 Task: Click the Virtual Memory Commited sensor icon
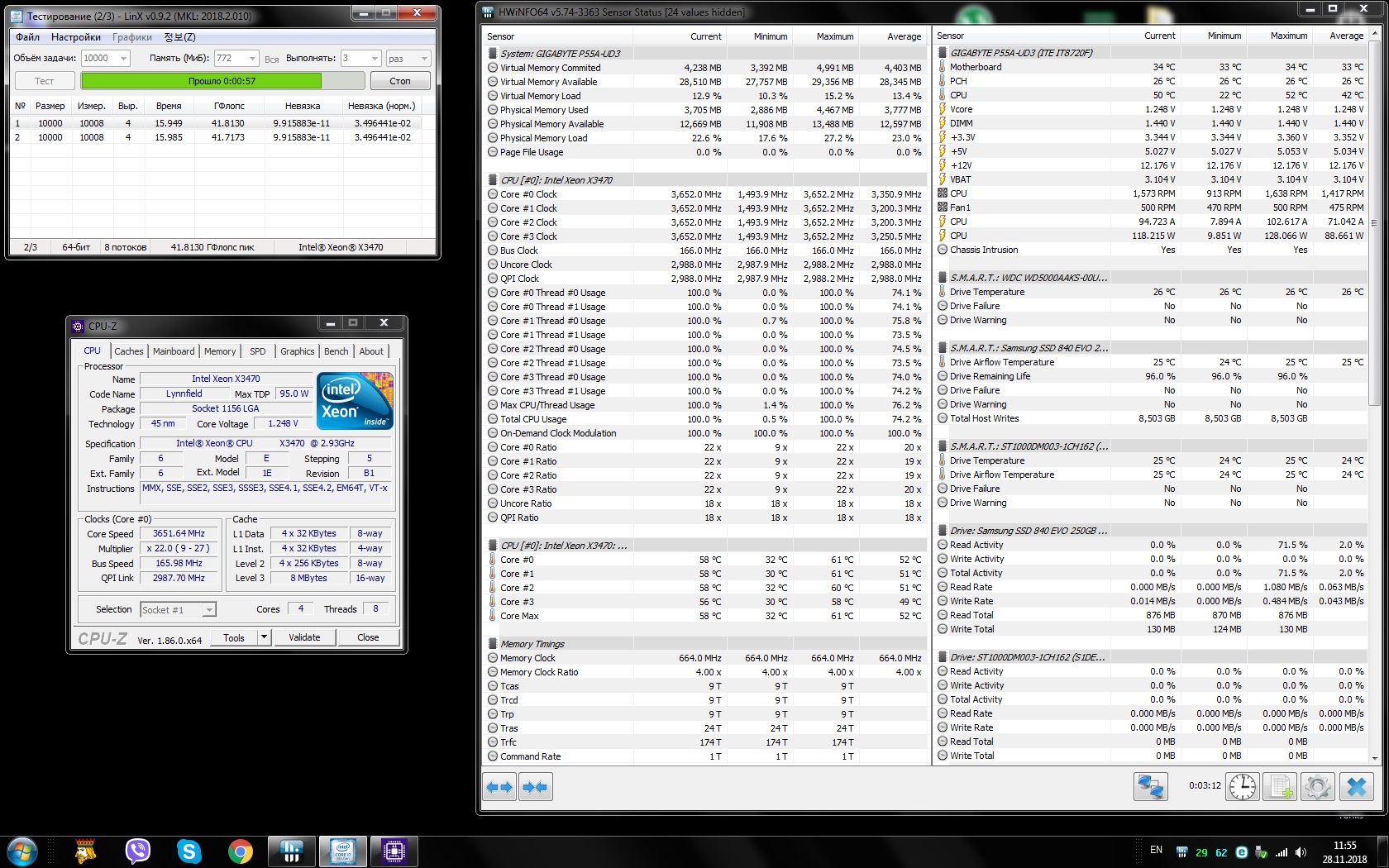[x=493, y=68]
